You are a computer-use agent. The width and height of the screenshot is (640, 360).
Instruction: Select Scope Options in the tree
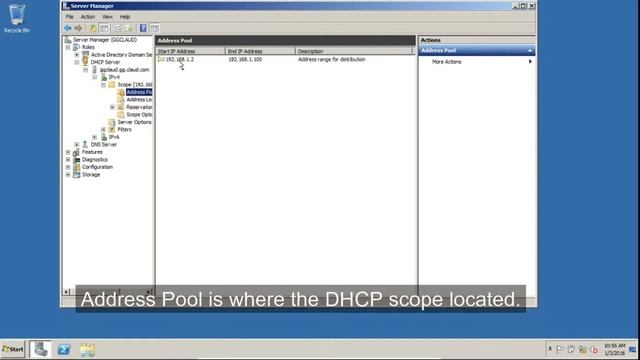[139, 115]
